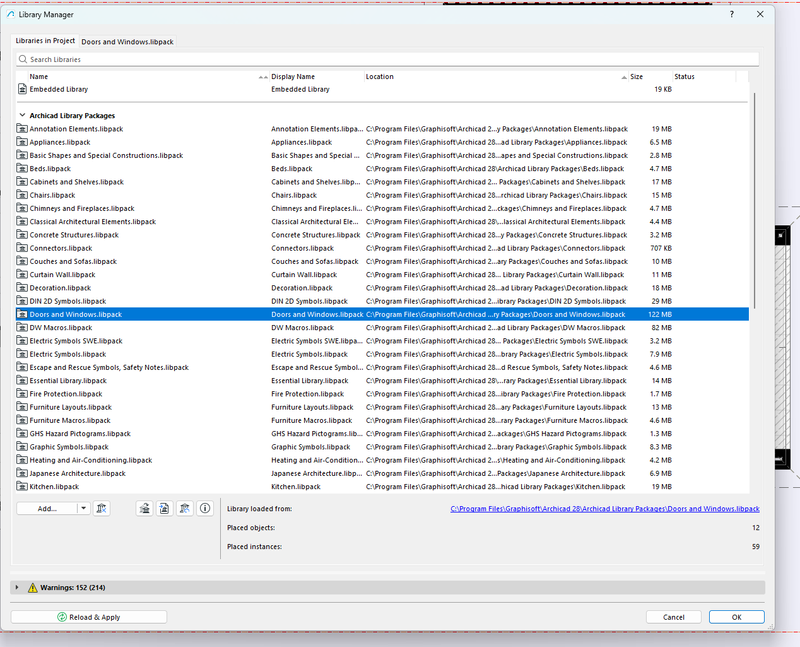
Task: Click the Kitchen.libpack package icon
Action: 22,486
